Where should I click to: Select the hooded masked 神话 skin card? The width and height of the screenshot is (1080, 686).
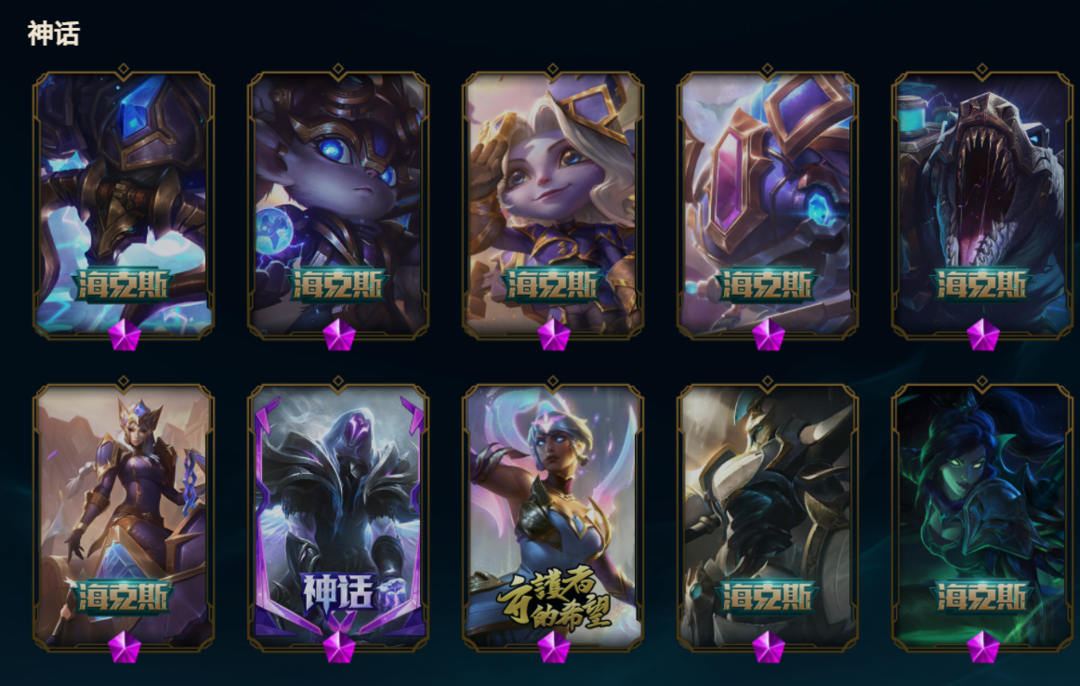coord(338,517)
